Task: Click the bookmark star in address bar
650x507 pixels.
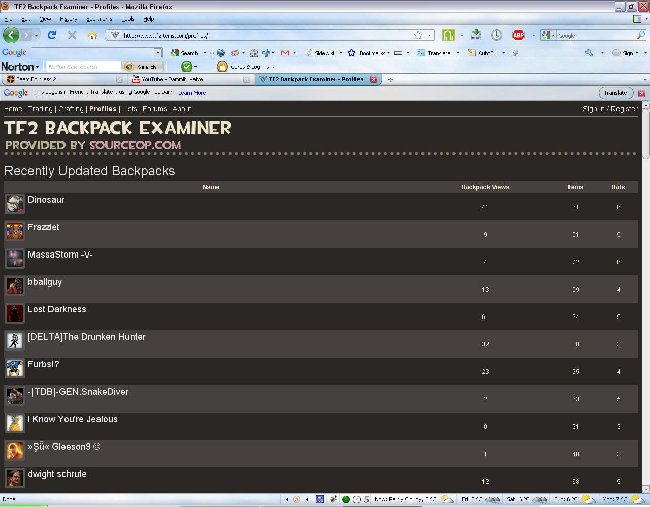Action: tap(418, 35)
